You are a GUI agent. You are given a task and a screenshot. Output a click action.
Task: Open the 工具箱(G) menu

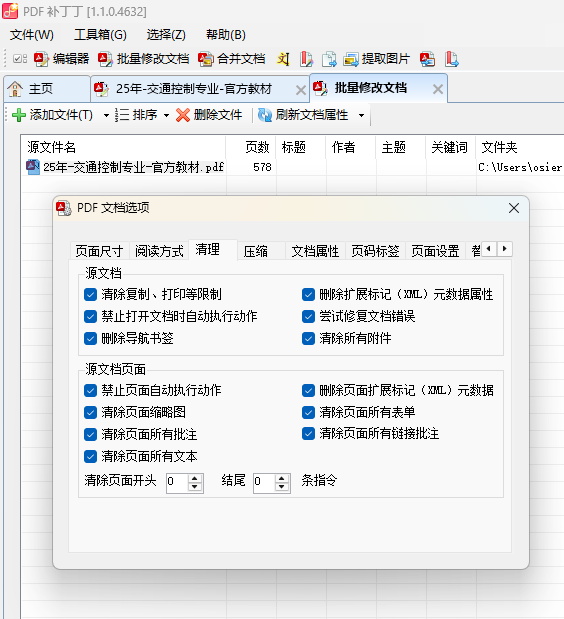click(100, 35)
